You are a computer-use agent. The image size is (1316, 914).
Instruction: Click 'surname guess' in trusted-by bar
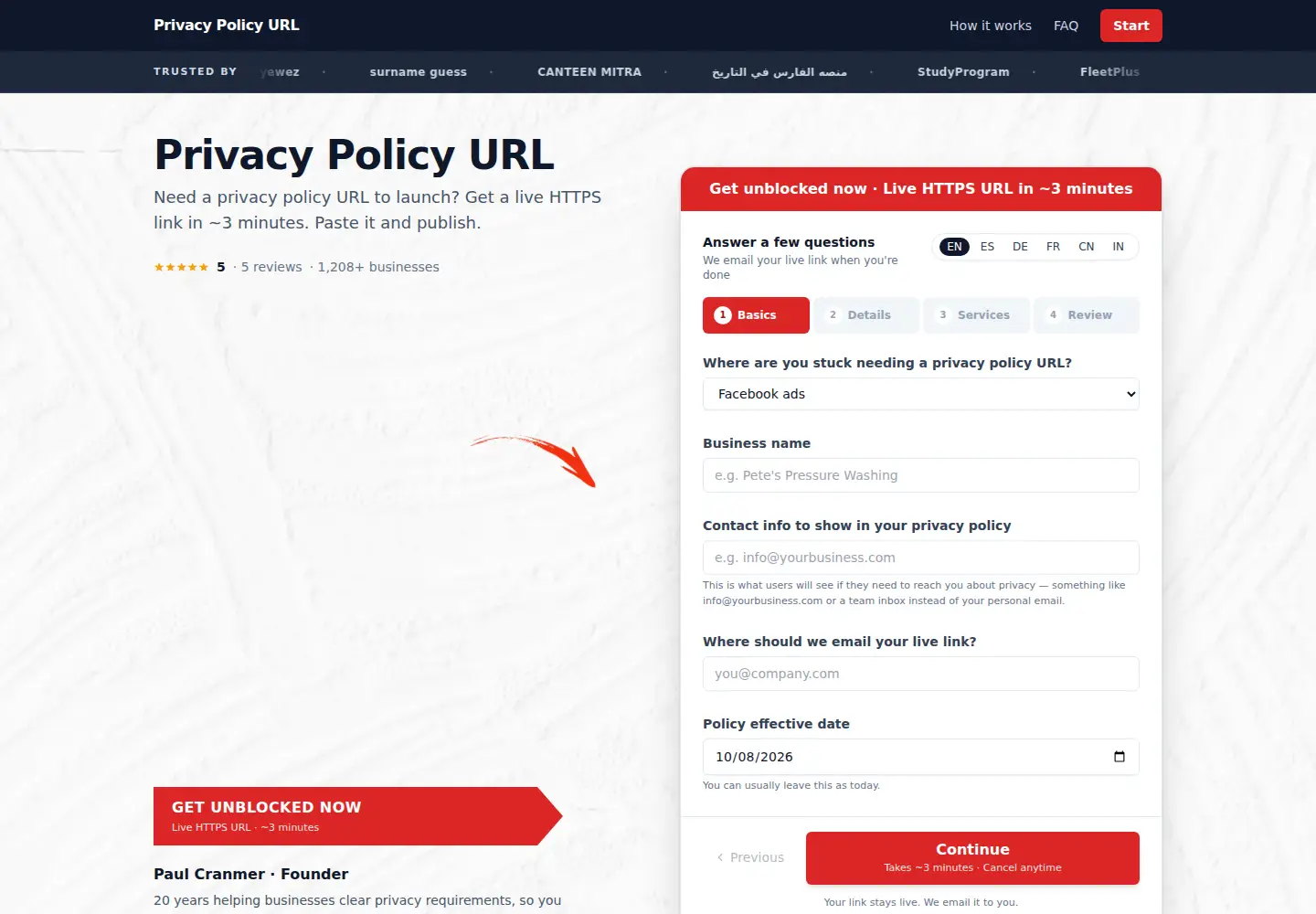pyautogui.click(x=419, y=72)
